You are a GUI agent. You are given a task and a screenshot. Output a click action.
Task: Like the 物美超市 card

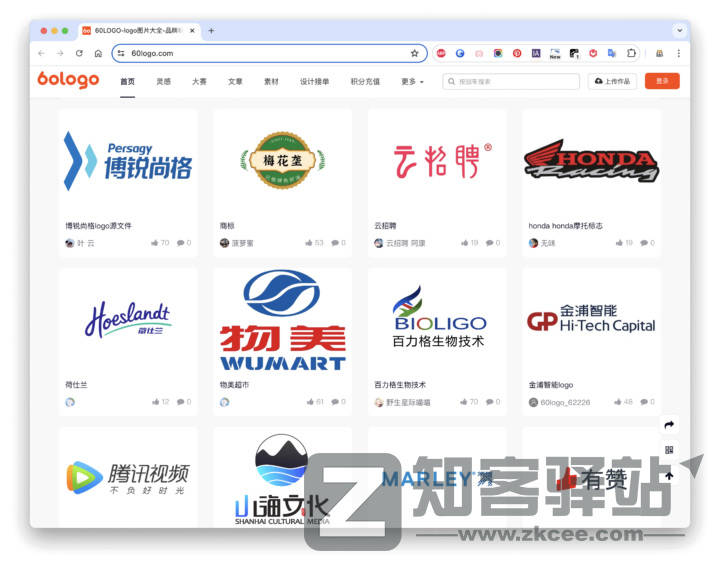pos(315,402)
